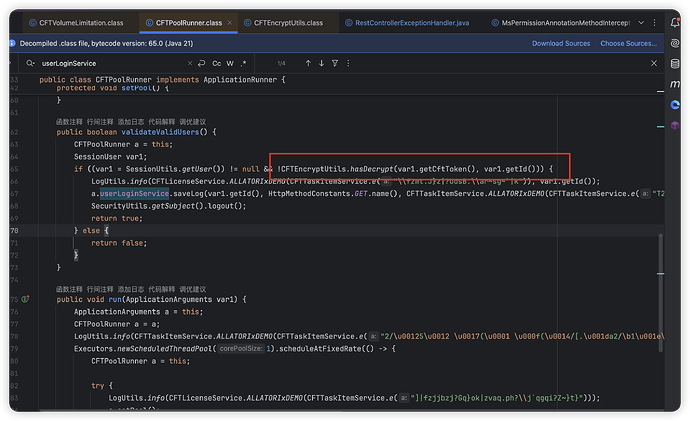The image size is (690, 421).
Task: Click hasDecrypt in the if condition
Action: 371,169
